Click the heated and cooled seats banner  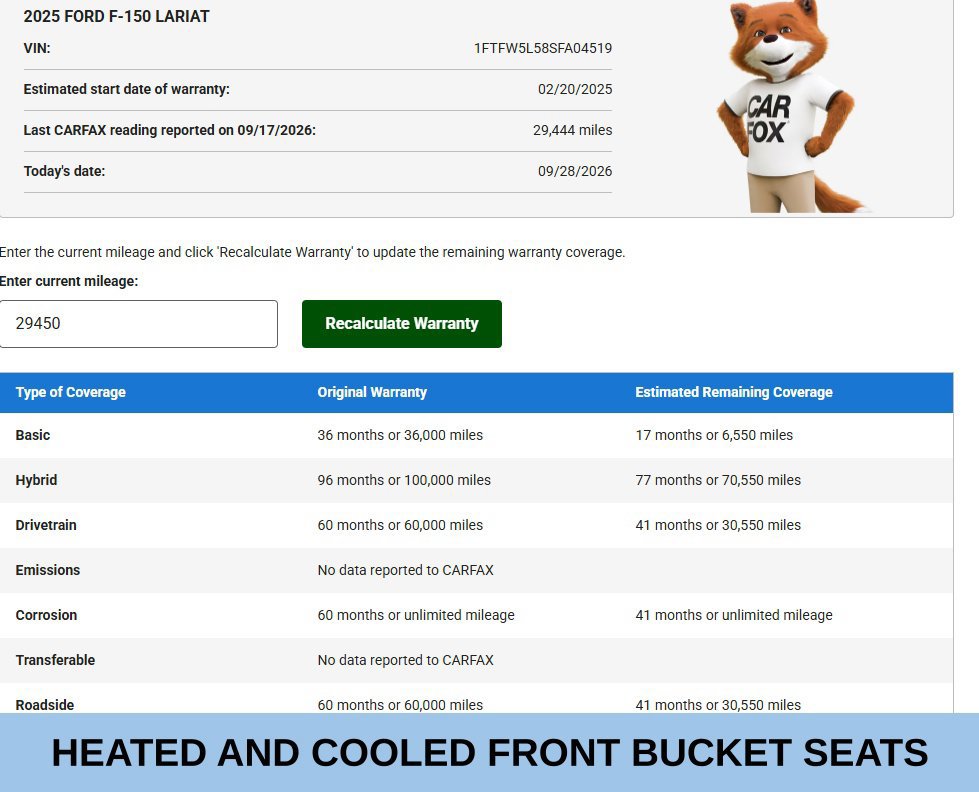(490, 753)
